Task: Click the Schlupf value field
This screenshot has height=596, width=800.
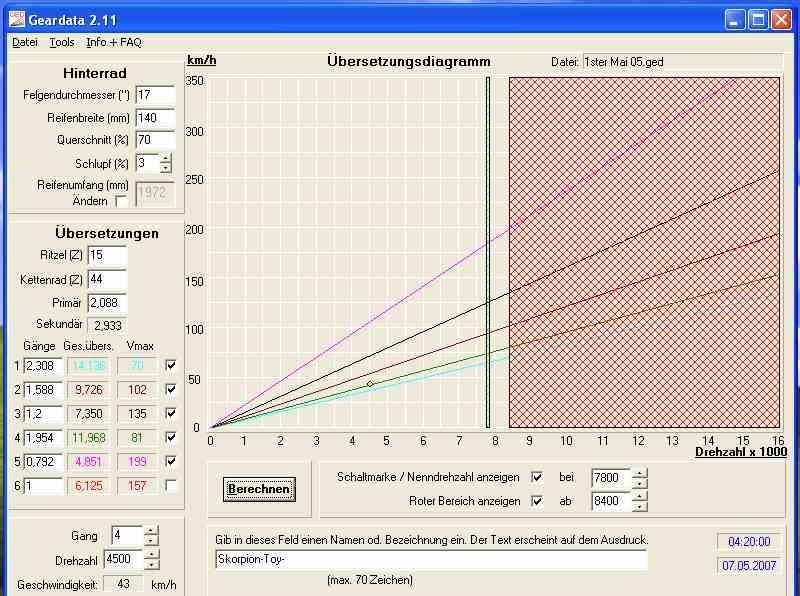Action: click(147, 163)
